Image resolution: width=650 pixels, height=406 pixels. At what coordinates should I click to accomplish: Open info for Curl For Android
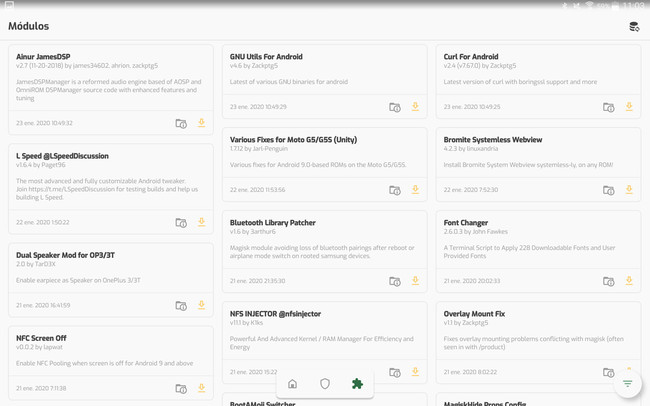[609, 107]
